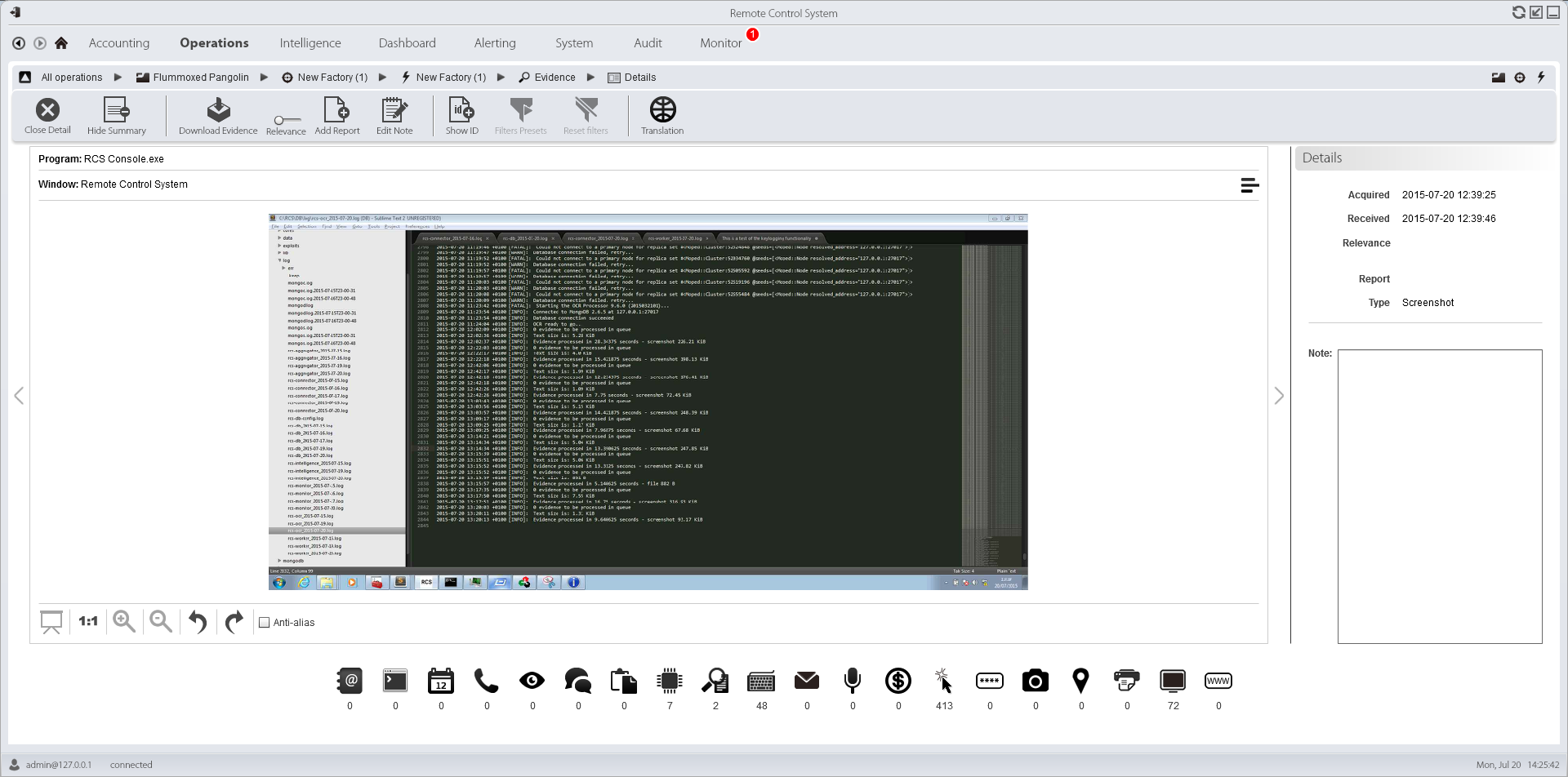Click the Show ID icon

point(461,111)
